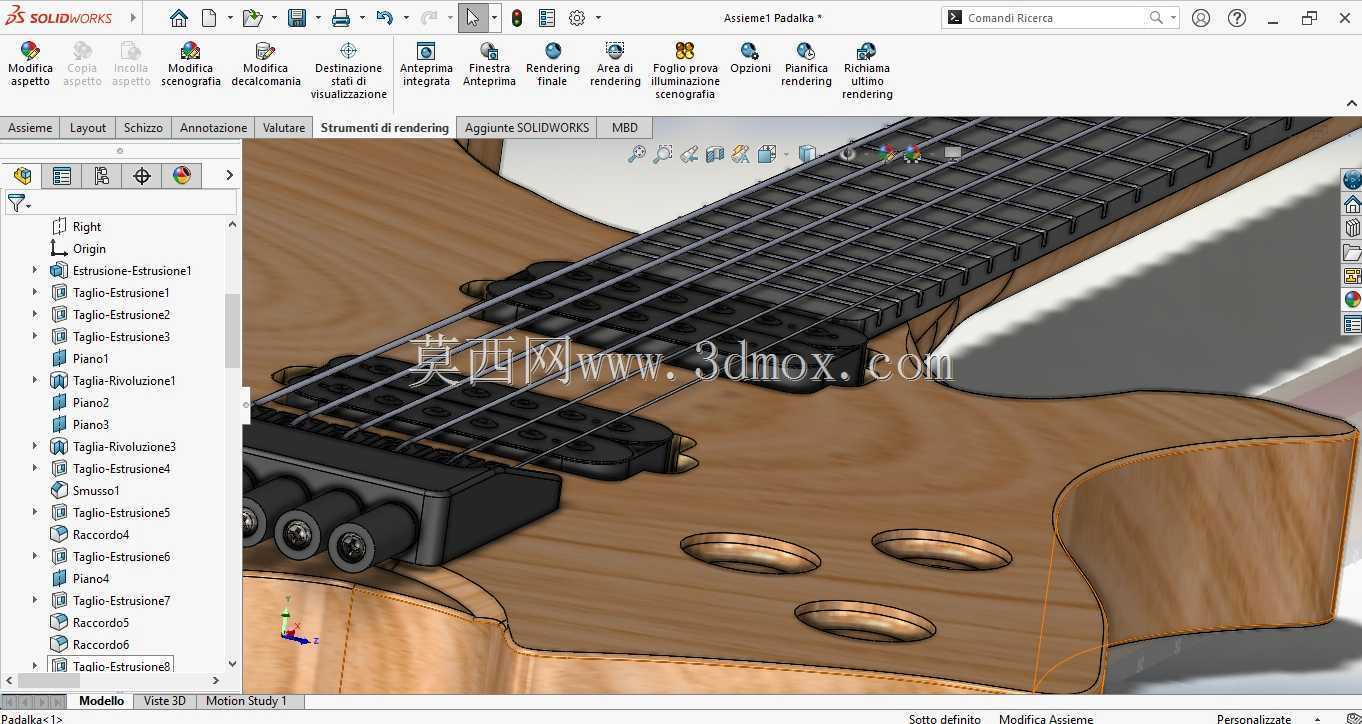This screenshot has height=724, width=1362.
Task: Open the display style cube icon
Action: (x=806, y=154)
